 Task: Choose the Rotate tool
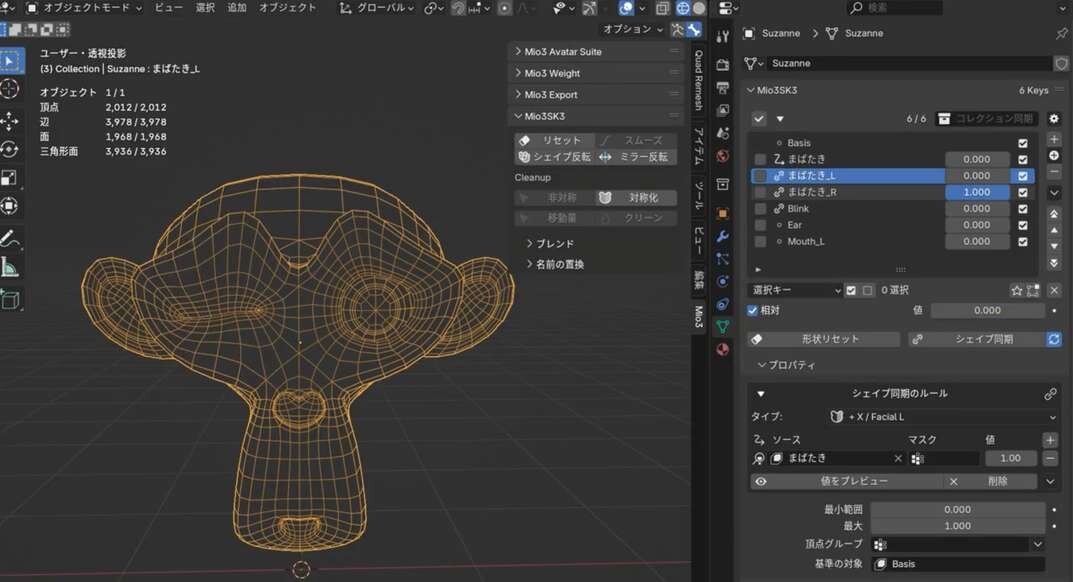coord(10,149)
